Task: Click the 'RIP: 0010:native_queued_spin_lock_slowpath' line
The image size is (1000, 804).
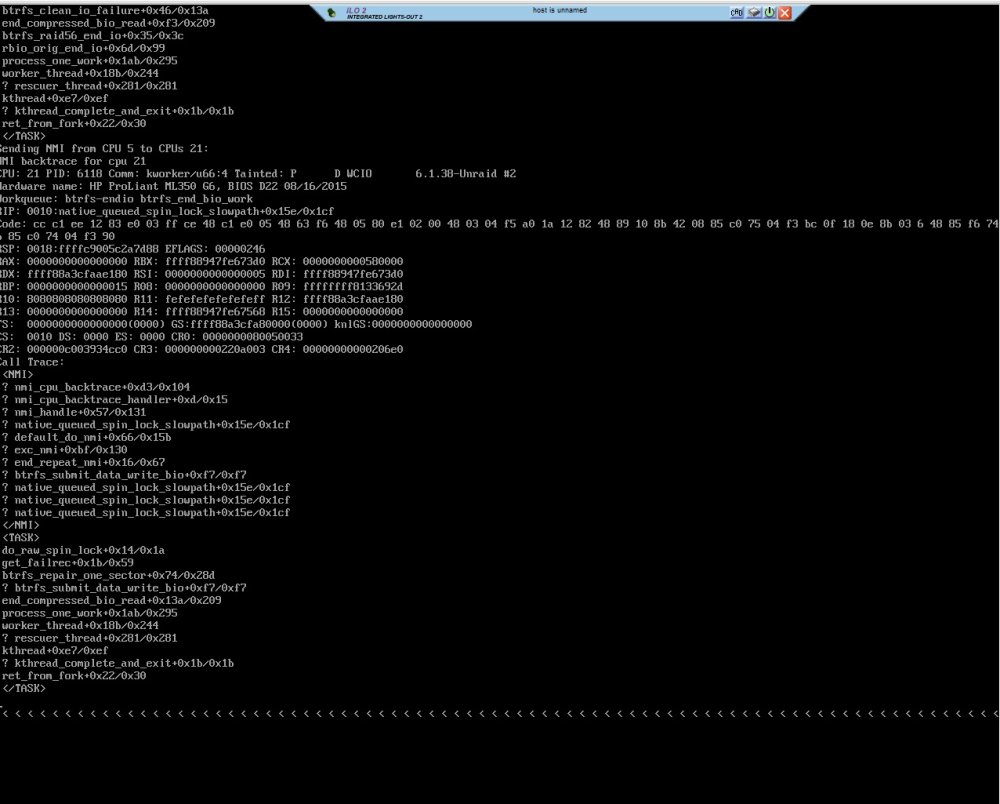Action: pos(167,212)
